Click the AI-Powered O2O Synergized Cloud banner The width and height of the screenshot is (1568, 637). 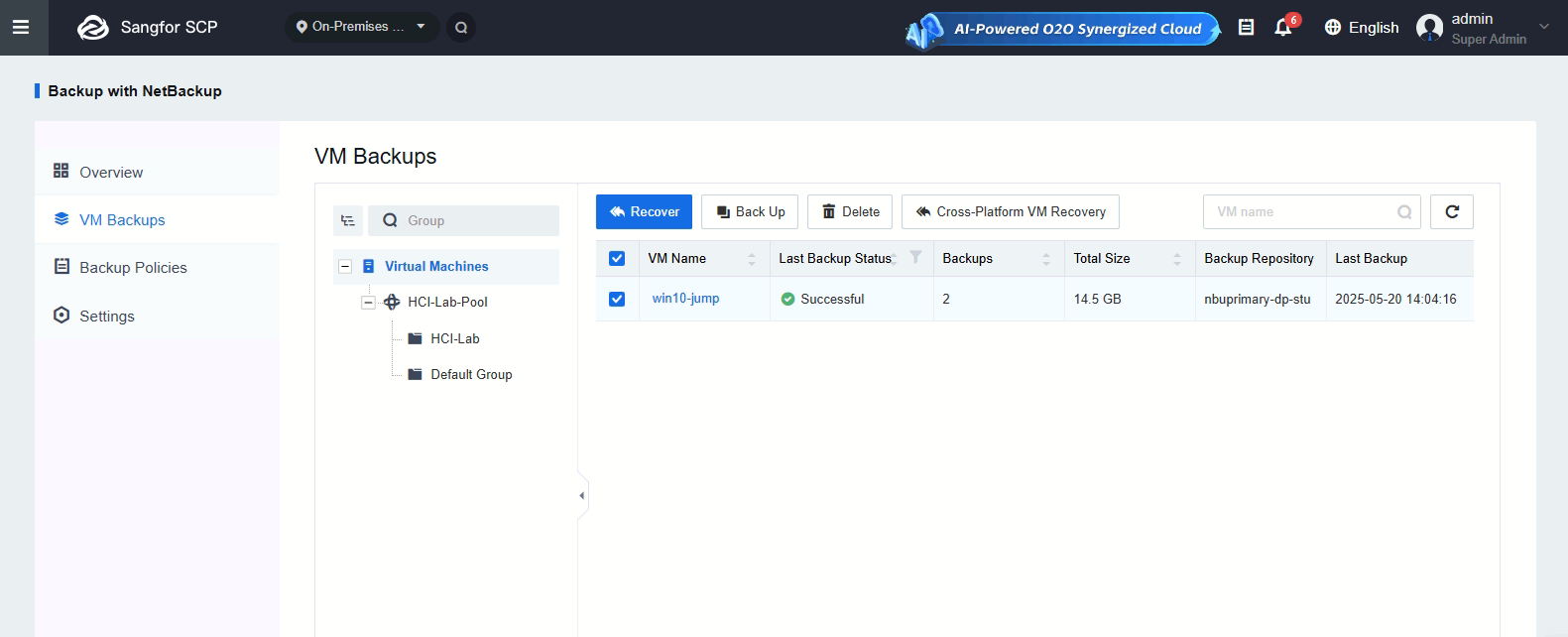pyautogui.click(x=1063, y=29)
